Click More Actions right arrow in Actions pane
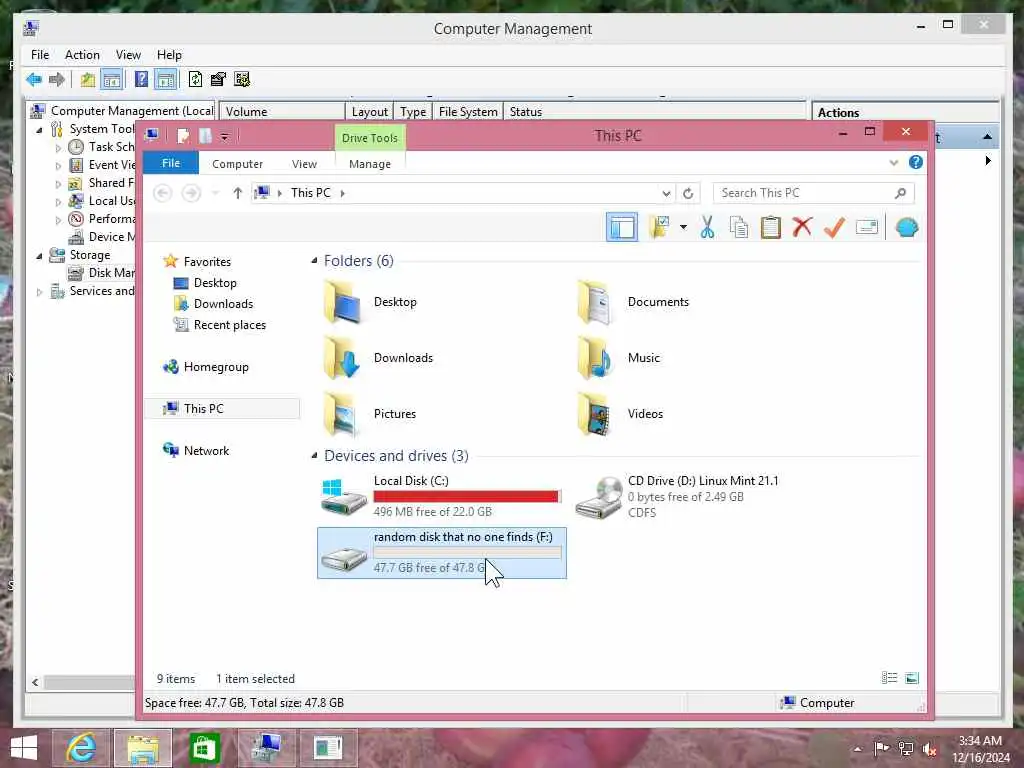 (x=988, y=161)
